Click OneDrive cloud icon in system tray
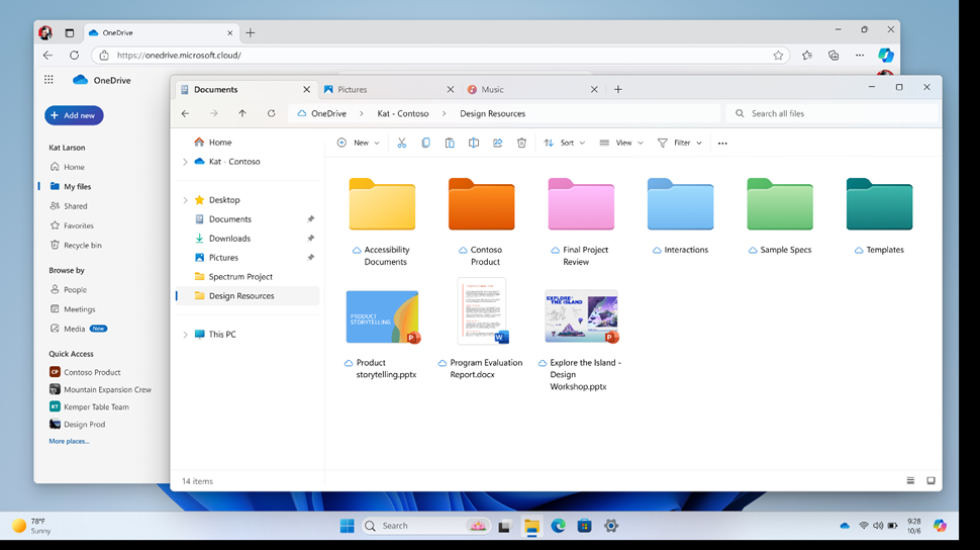Image resolution: width=980 pixels, height=550 pixels. coord(844,526)
